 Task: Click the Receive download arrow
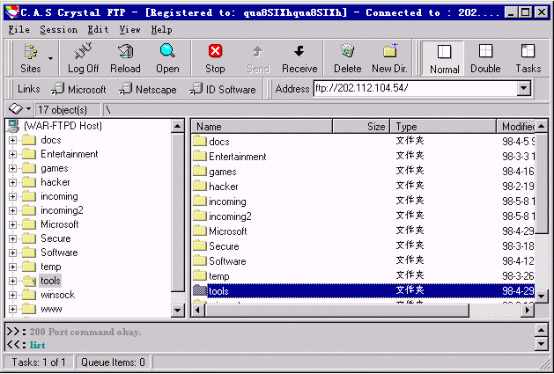pos(299,51)
